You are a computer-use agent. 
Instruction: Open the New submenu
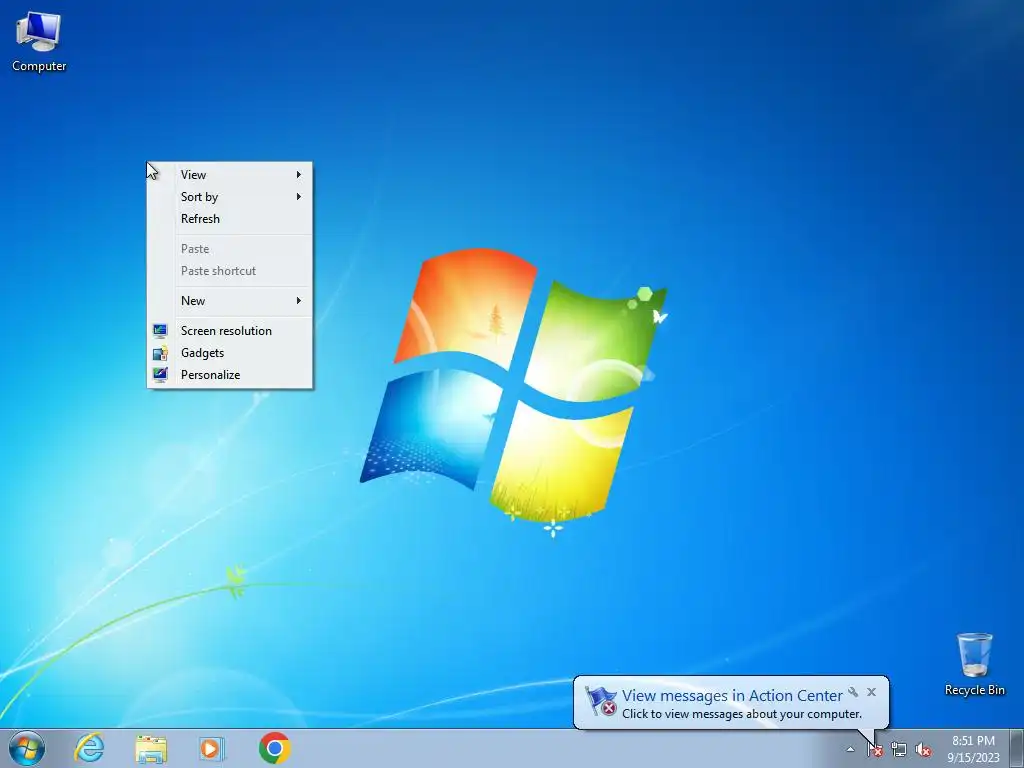pos(230,300)
